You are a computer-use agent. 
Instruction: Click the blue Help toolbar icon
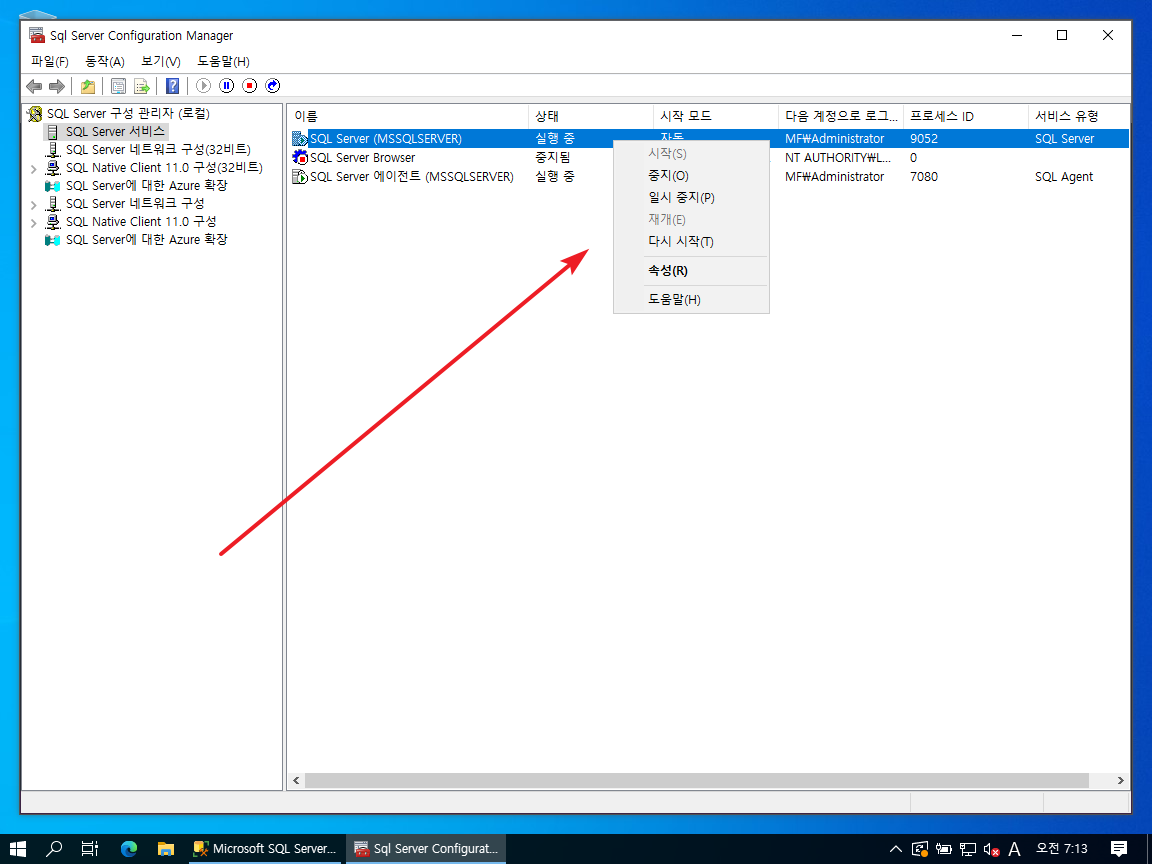[173, 86]
